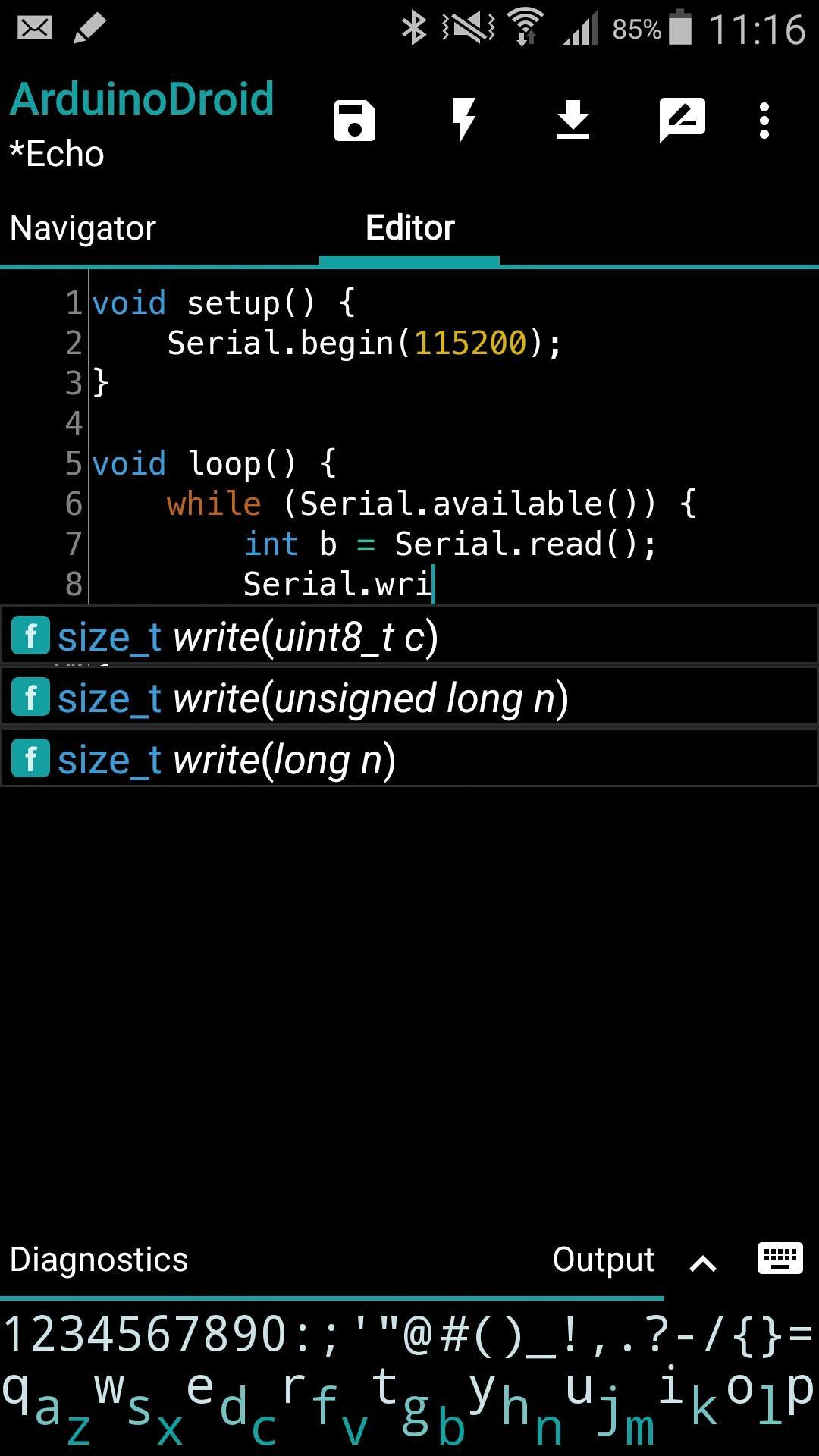The width and height of the screenshot is (819, 1456).
Task: Select the write(uint8_t c) autocomplete suggestion
Action: (x=250, y=635)
